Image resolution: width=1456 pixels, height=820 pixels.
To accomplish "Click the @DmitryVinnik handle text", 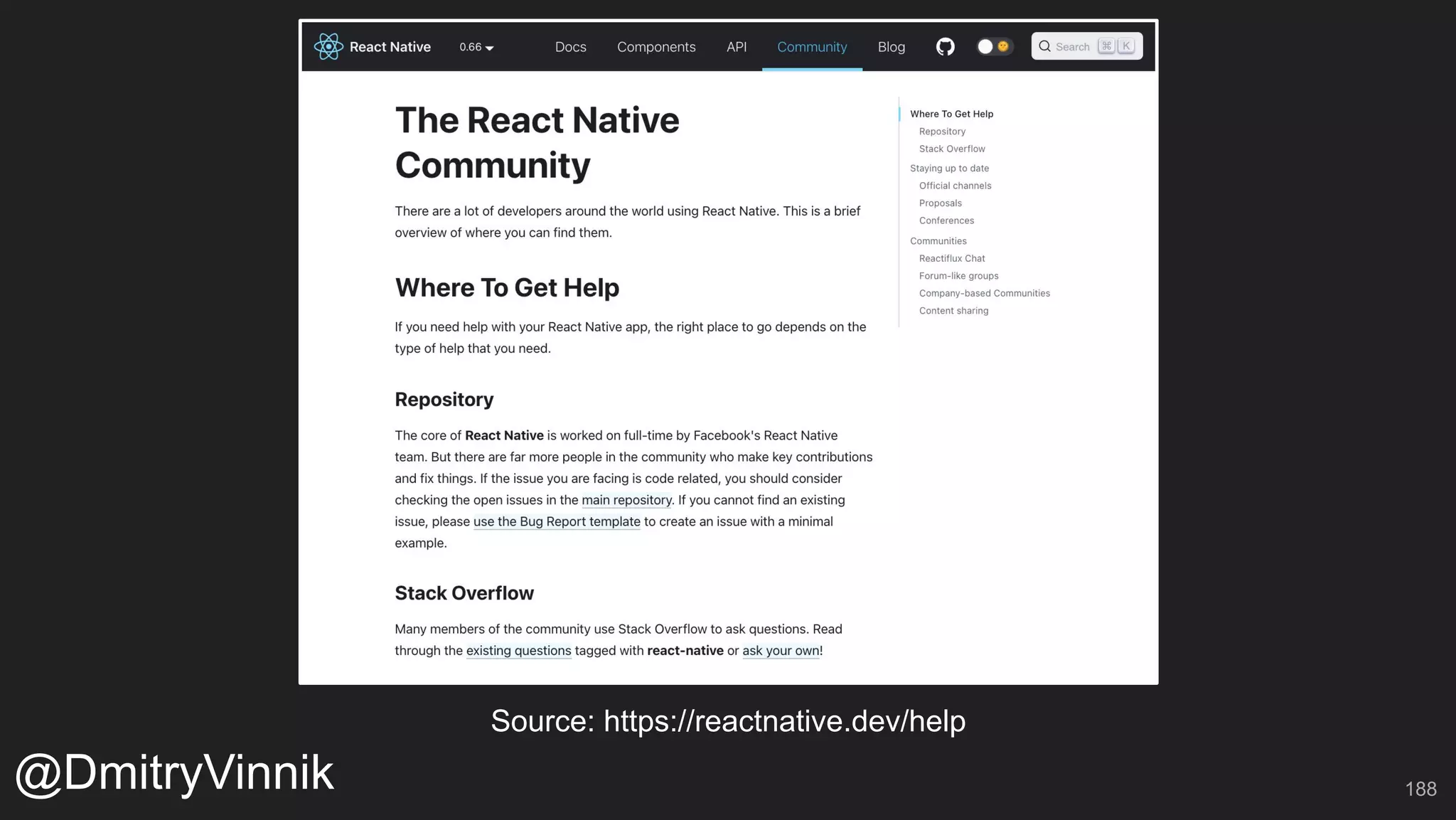I will [174, 773].
